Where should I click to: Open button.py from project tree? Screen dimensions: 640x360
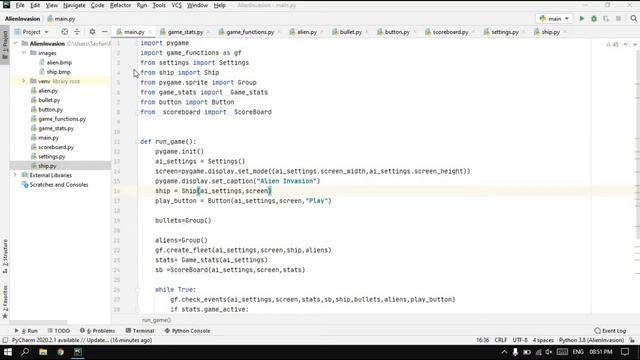click(51, 109)
